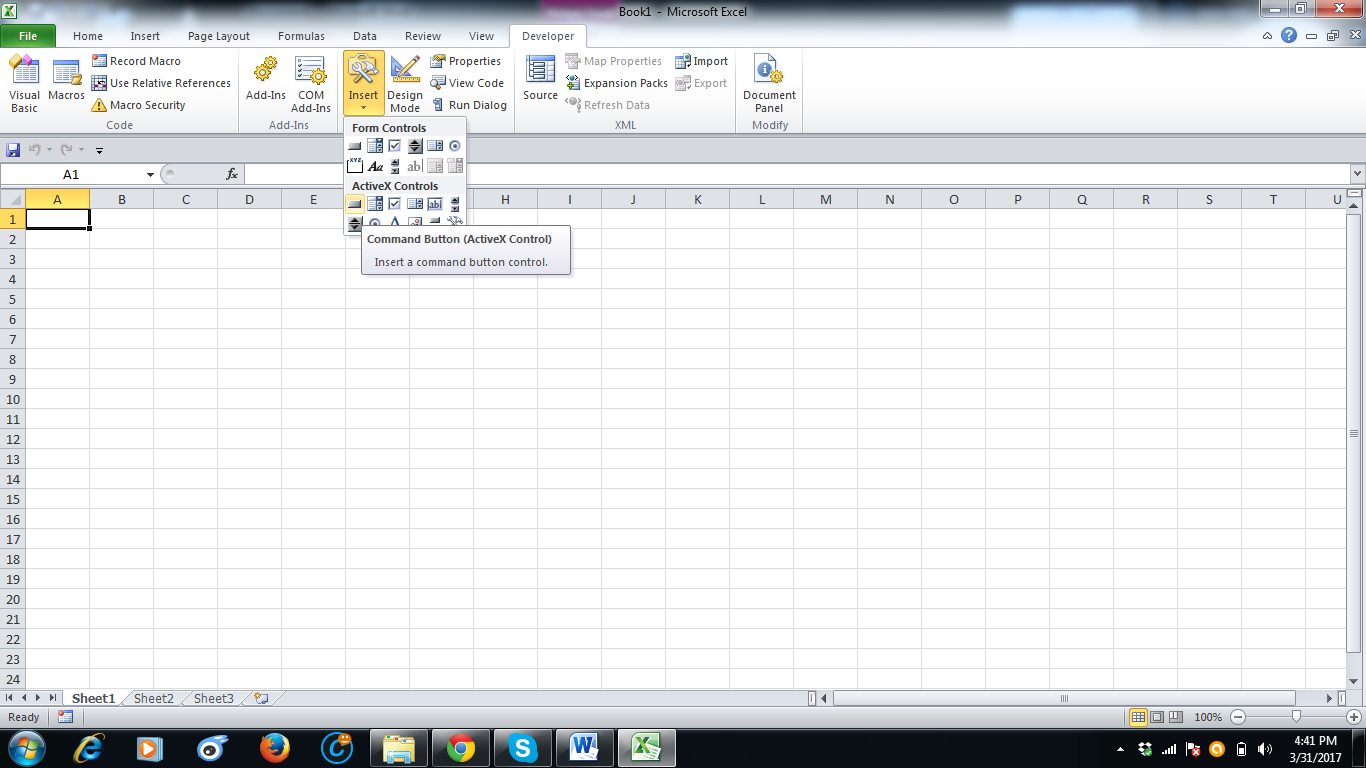Viewport: 1366px width, 768px height.
Task: Insert a Form Controls Option Button
Action: pyautogui.click(x=455, y=146)
